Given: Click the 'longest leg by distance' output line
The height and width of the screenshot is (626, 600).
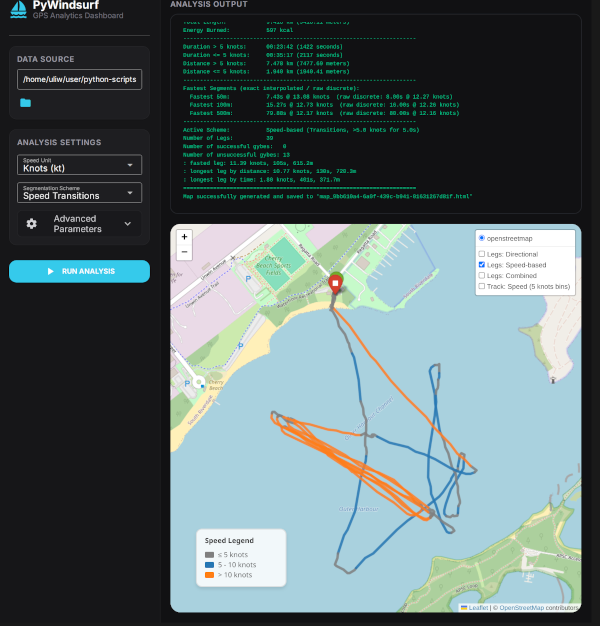Looking at the screenshot, I should (x=269, y=171).
